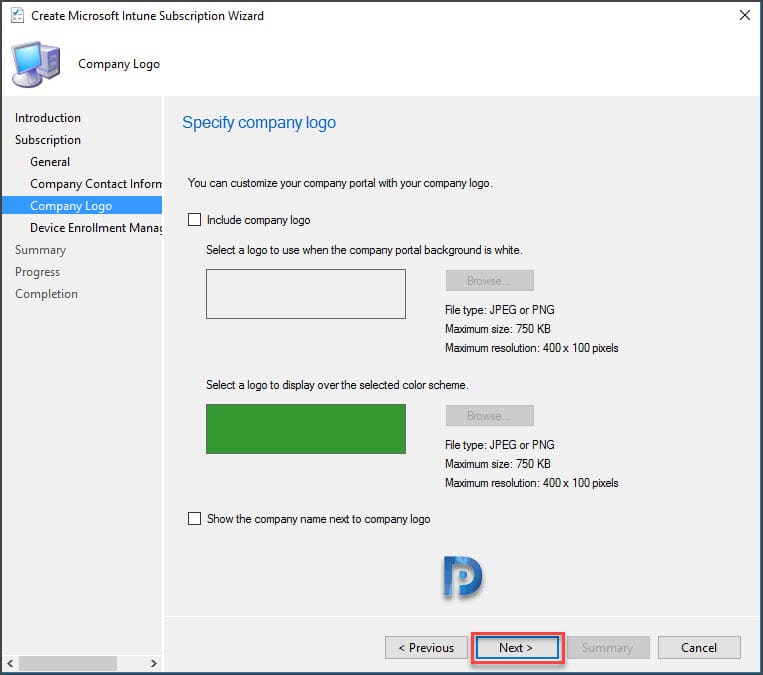
Task: Open Device Enrollment Manager step
Action: (x=95, y=228)
